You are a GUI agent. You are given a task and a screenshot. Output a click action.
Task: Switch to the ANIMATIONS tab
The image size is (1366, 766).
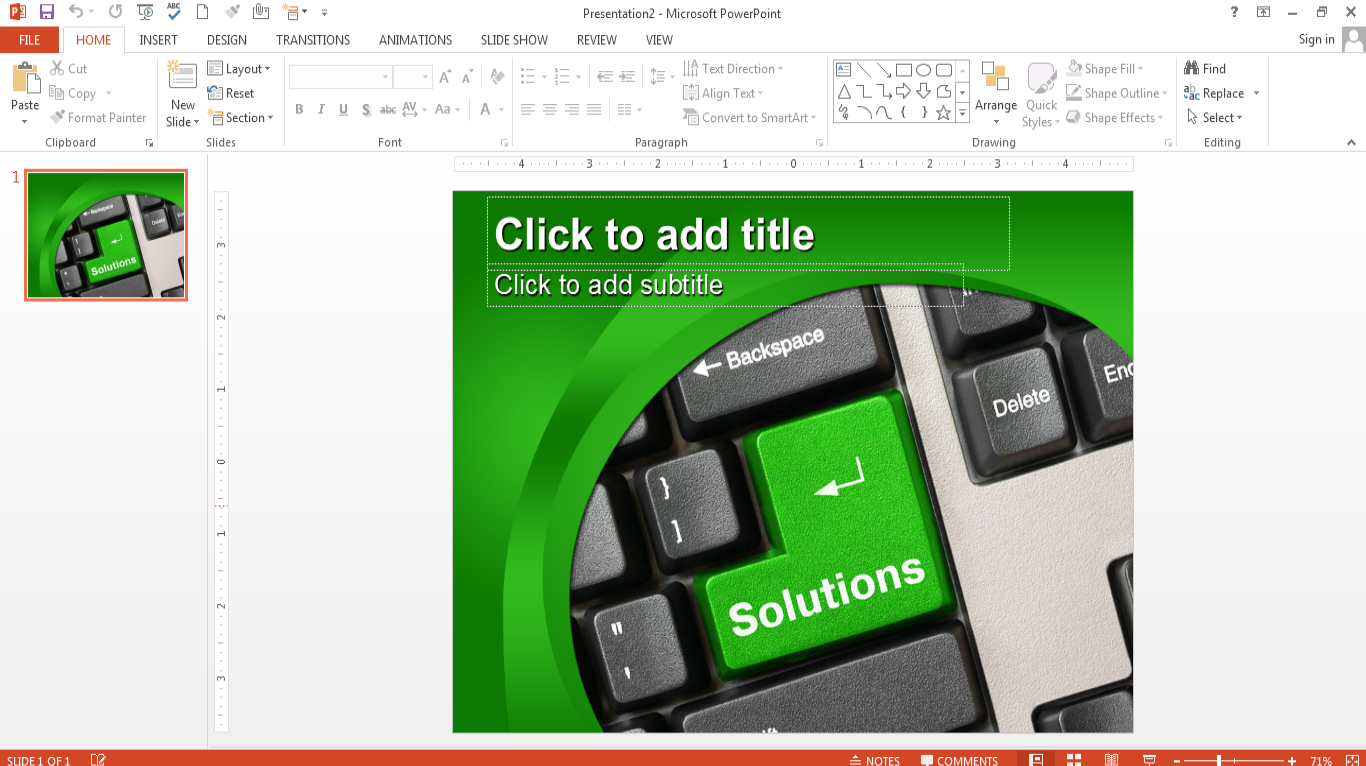pyautogui.click(x=415, y=40)
